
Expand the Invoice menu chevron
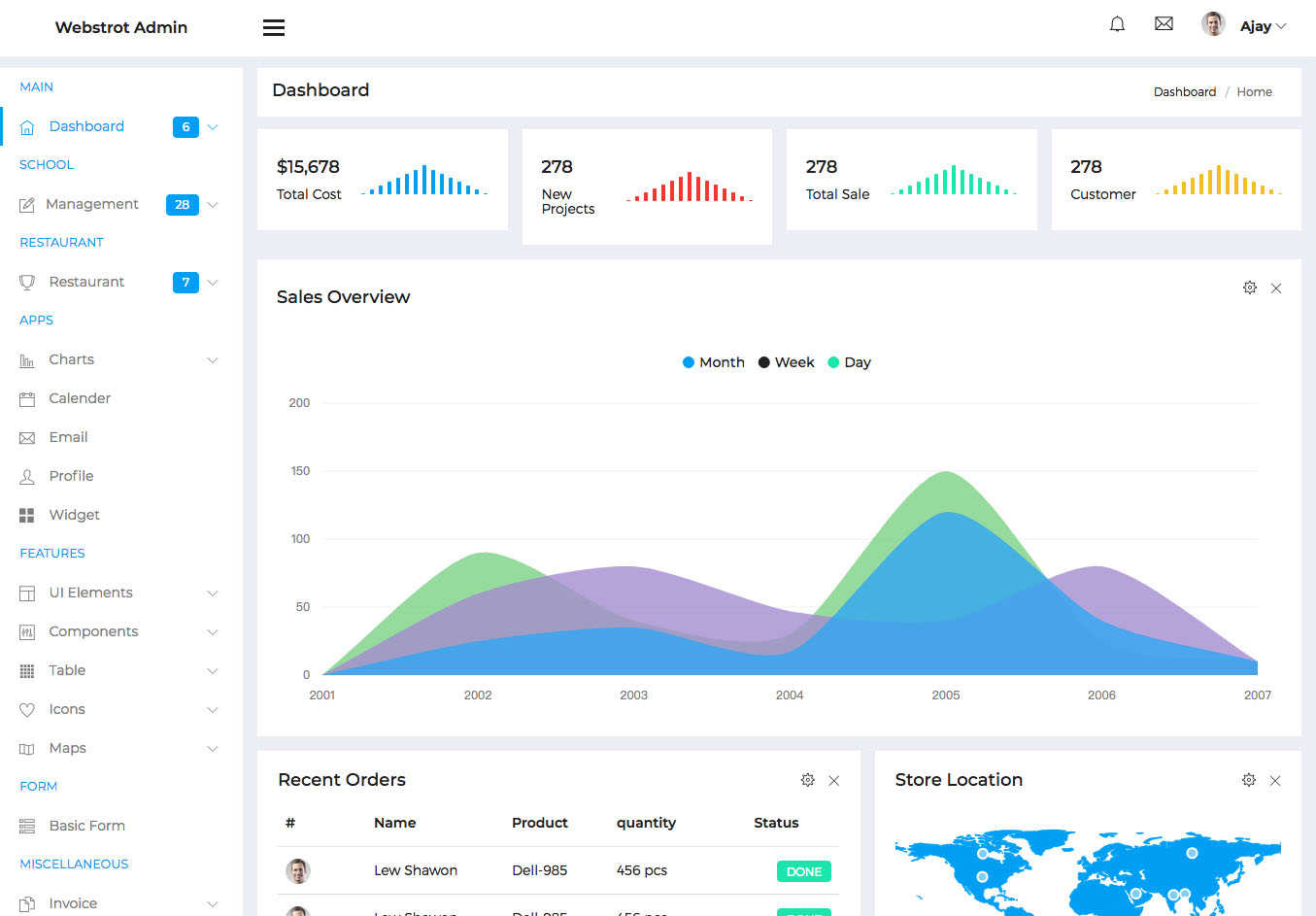click(x=213, y=904)
